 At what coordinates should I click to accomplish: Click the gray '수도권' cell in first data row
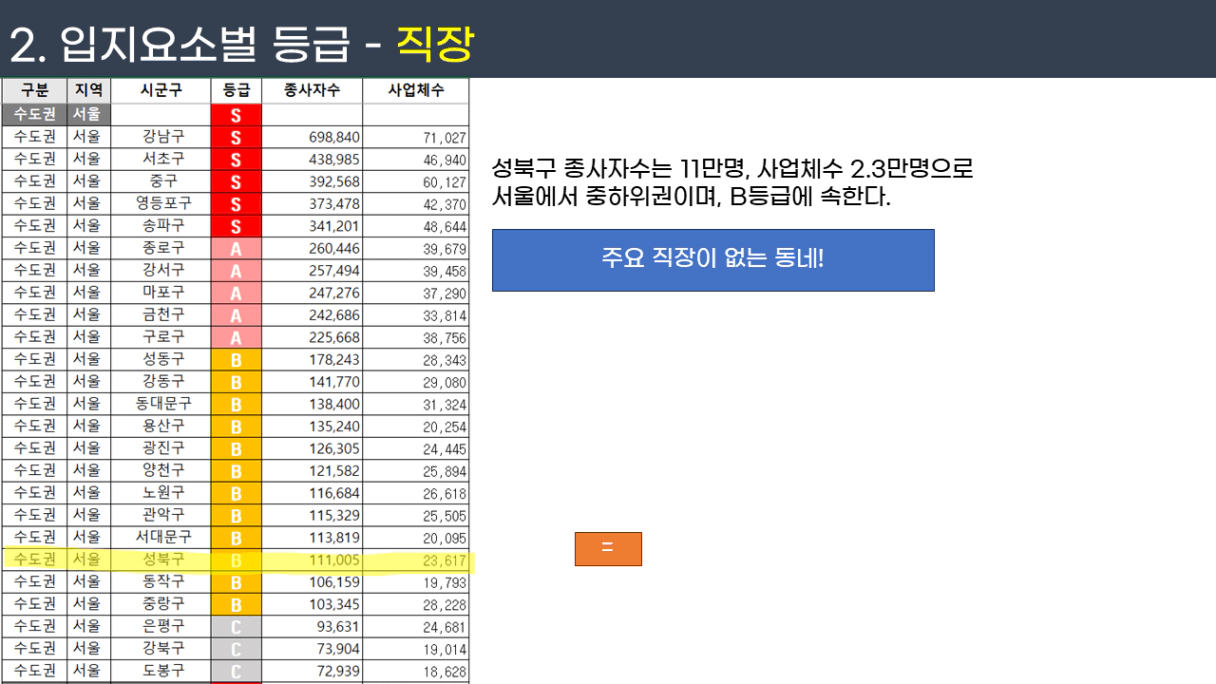pyautogui.click(x=35, y=114)
